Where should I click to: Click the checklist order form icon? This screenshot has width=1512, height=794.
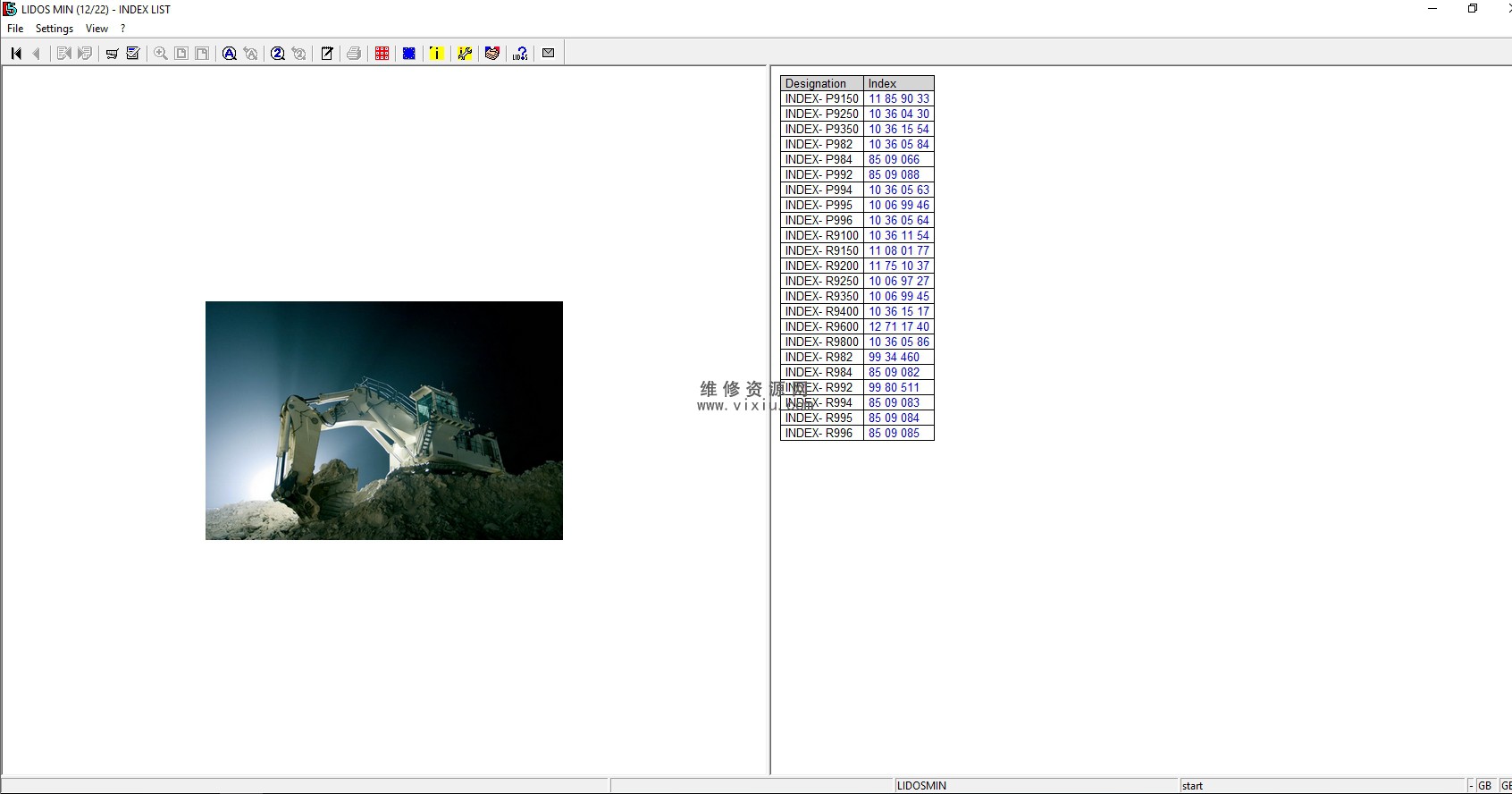[x=133, y=54]
